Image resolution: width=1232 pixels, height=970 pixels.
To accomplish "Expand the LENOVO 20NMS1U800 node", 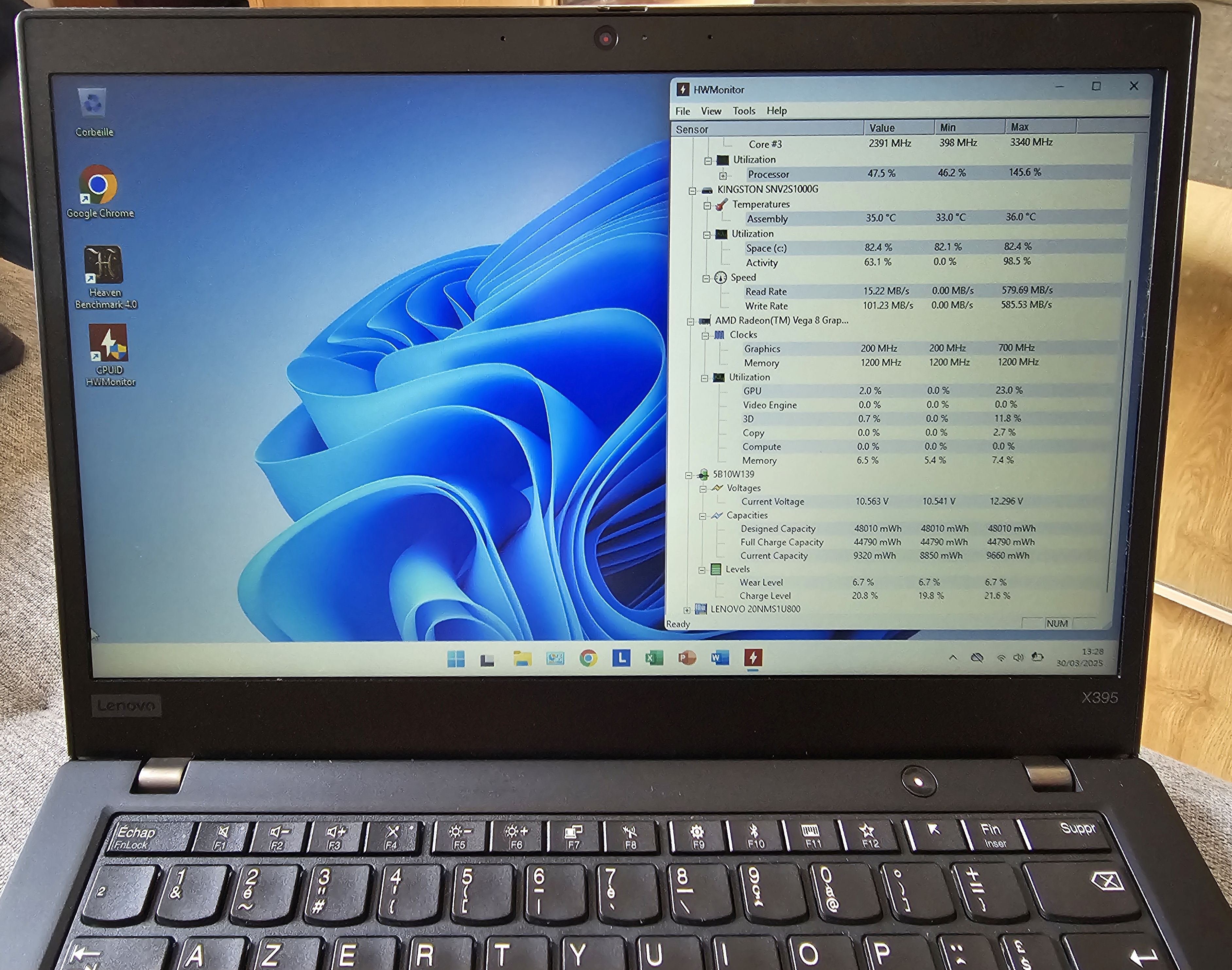I will (x=687, y=610).
